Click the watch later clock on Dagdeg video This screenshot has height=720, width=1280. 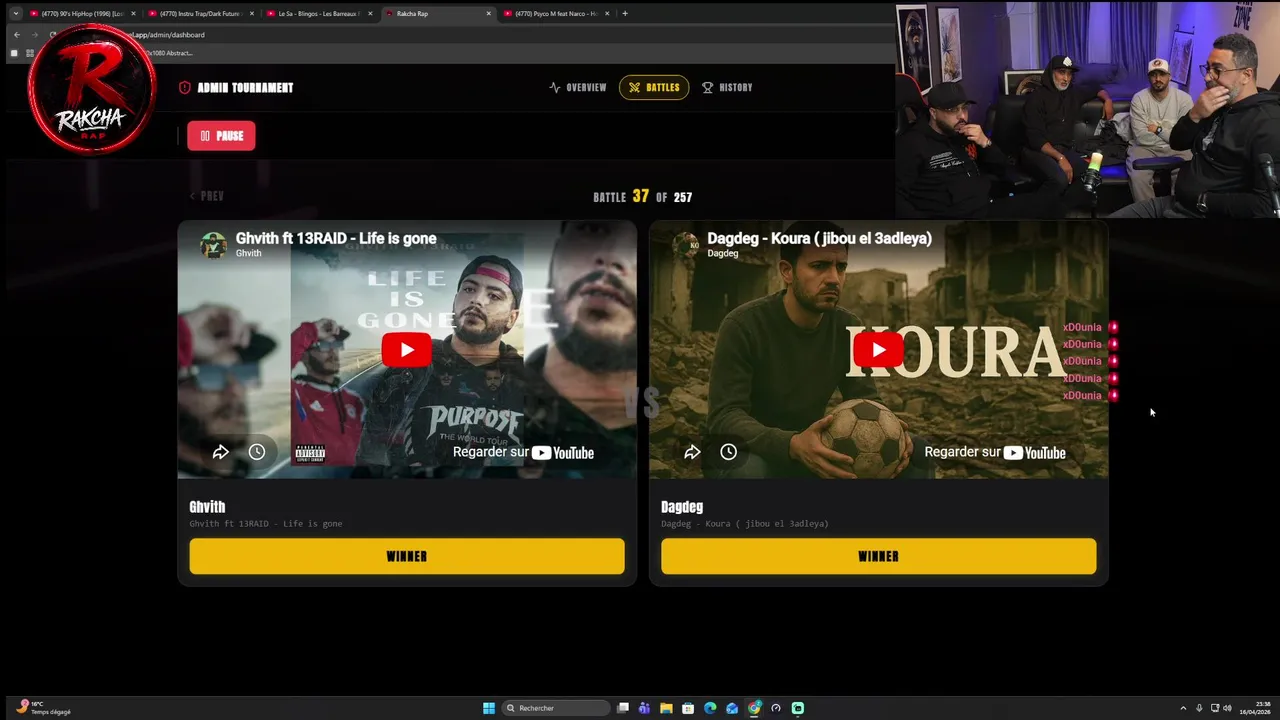(729, 452)
